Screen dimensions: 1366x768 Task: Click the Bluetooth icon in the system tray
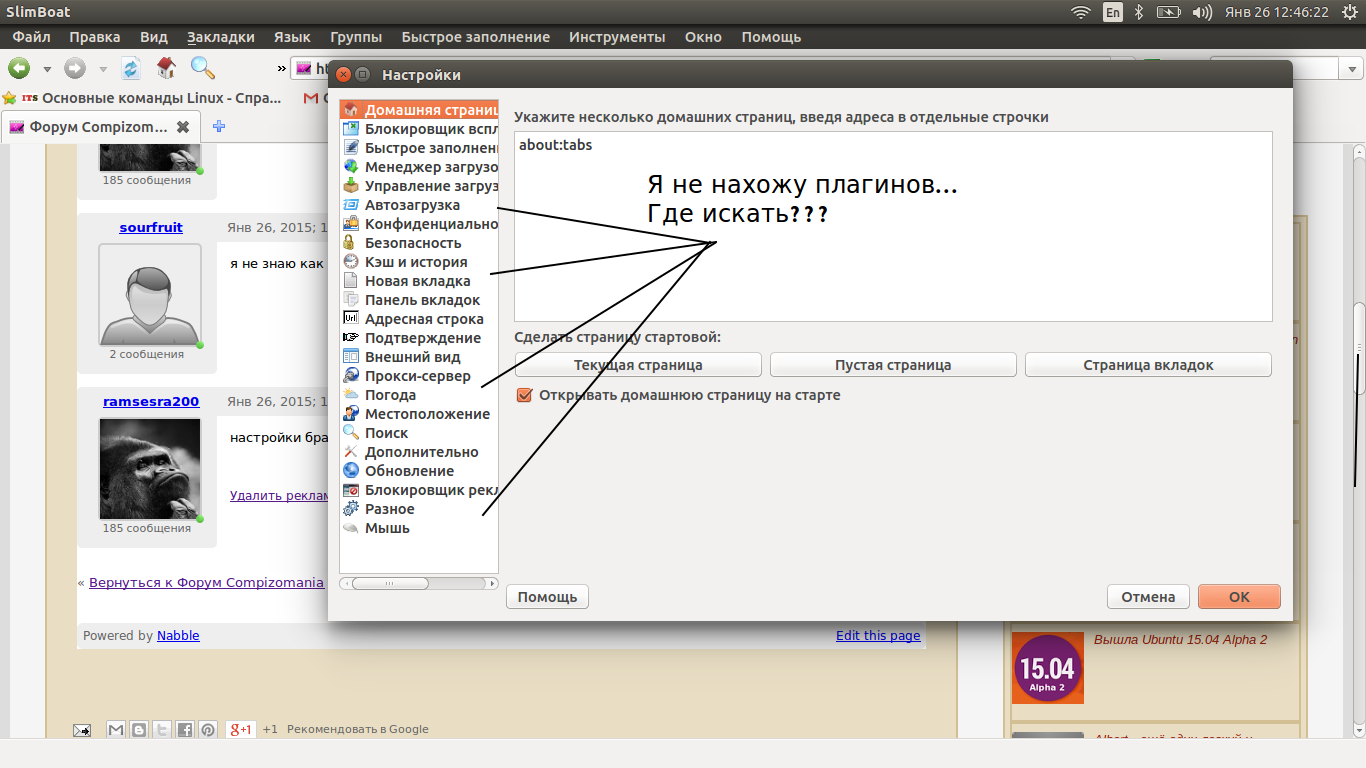click(x=1138, y=12)
